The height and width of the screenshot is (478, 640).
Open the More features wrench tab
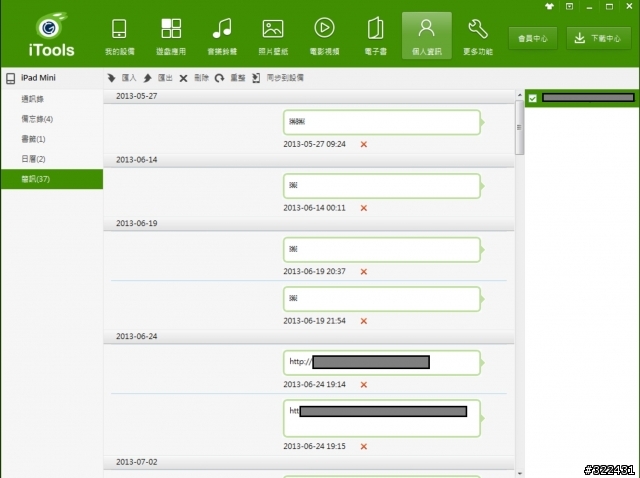(x=478, y=36)
